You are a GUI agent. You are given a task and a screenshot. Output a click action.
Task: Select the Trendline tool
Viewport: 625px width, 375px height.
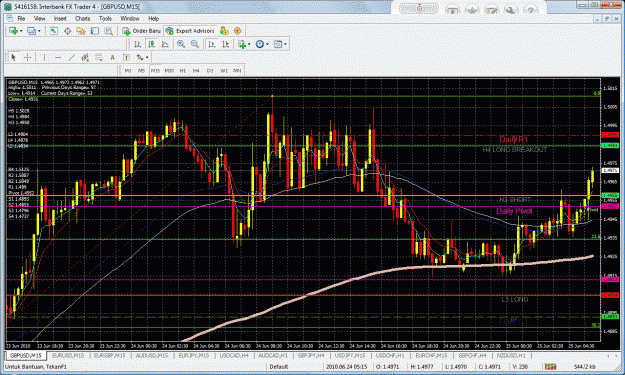tap(71, 57)
